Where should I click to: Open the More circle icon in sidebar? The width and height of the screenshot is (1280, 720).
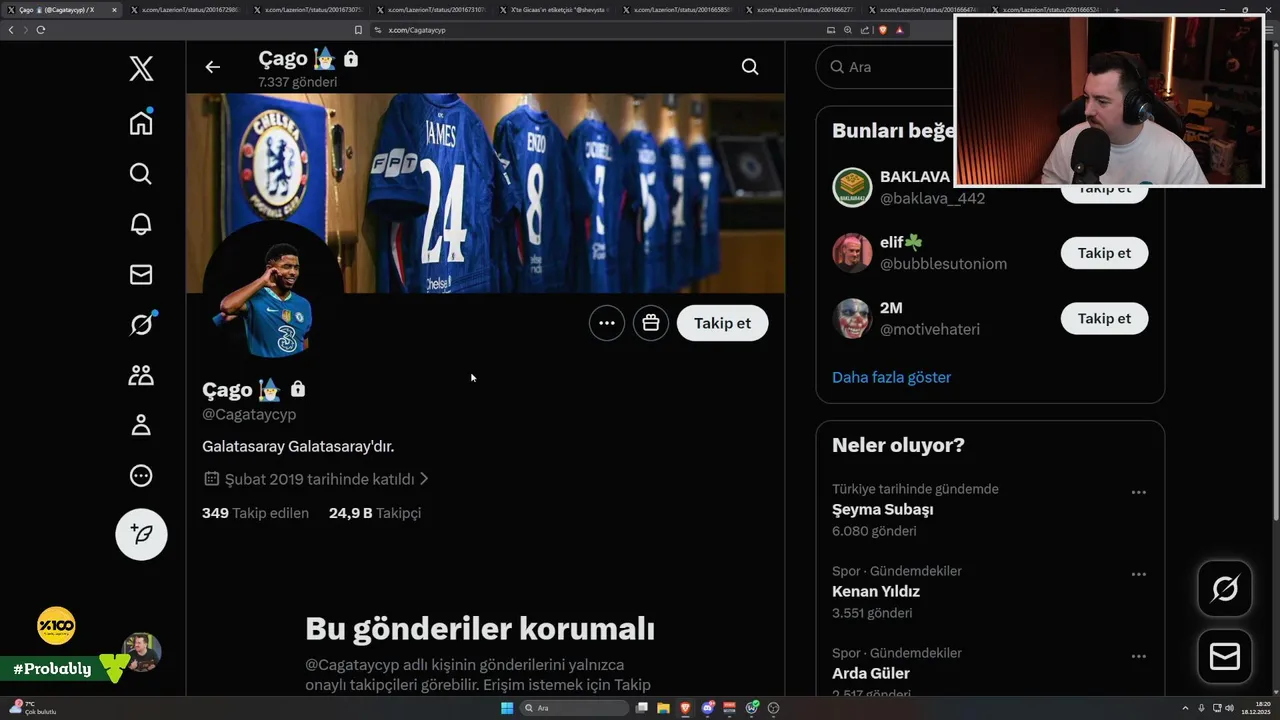coord(141,476)
